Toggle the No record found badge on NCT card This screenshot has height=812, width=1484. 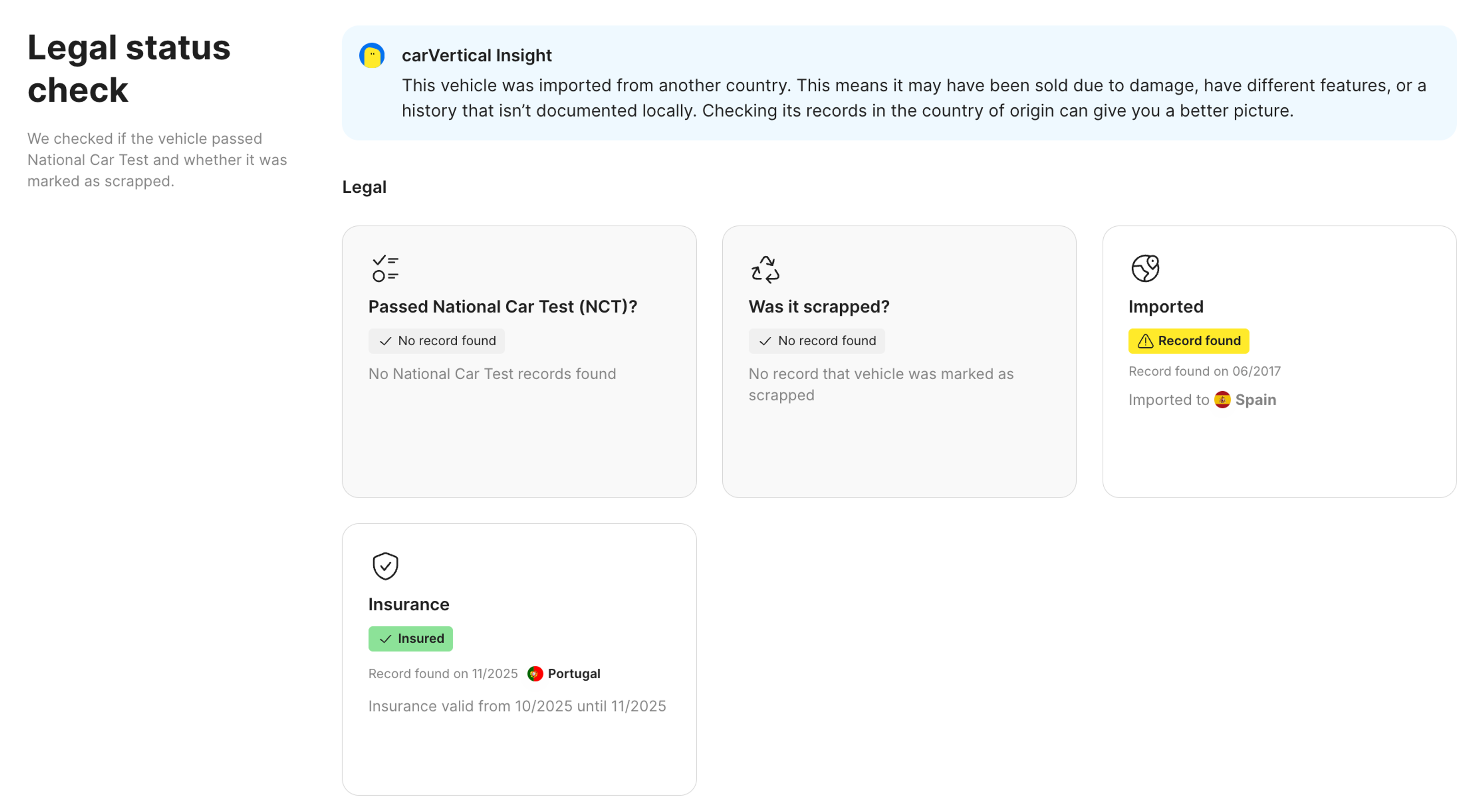(x=436, y=340)
